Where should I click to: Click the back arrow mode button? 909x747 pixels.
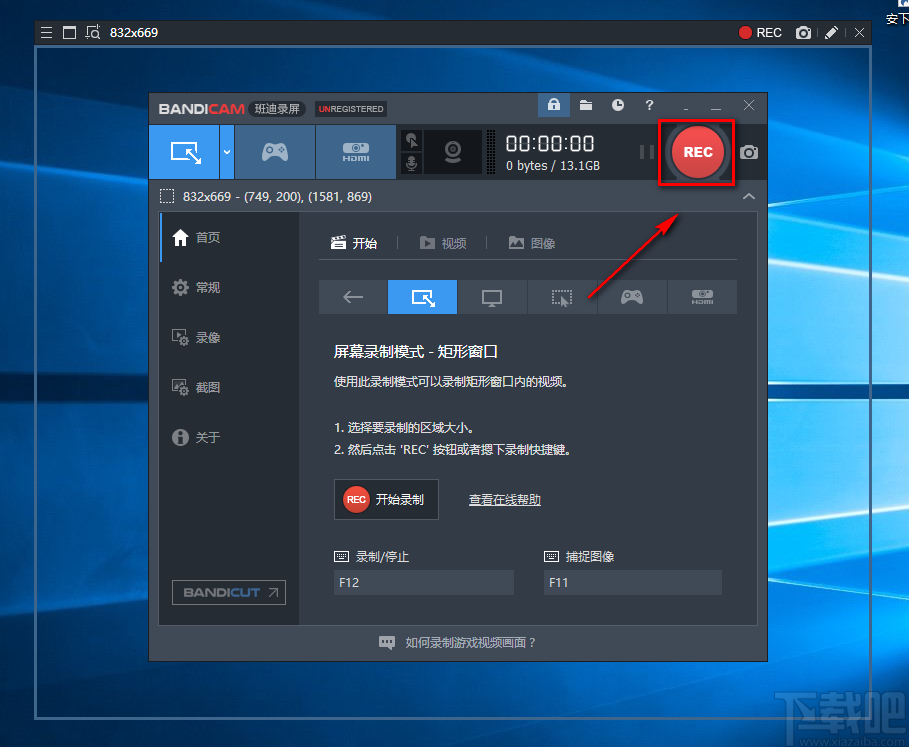pos(353,297)
